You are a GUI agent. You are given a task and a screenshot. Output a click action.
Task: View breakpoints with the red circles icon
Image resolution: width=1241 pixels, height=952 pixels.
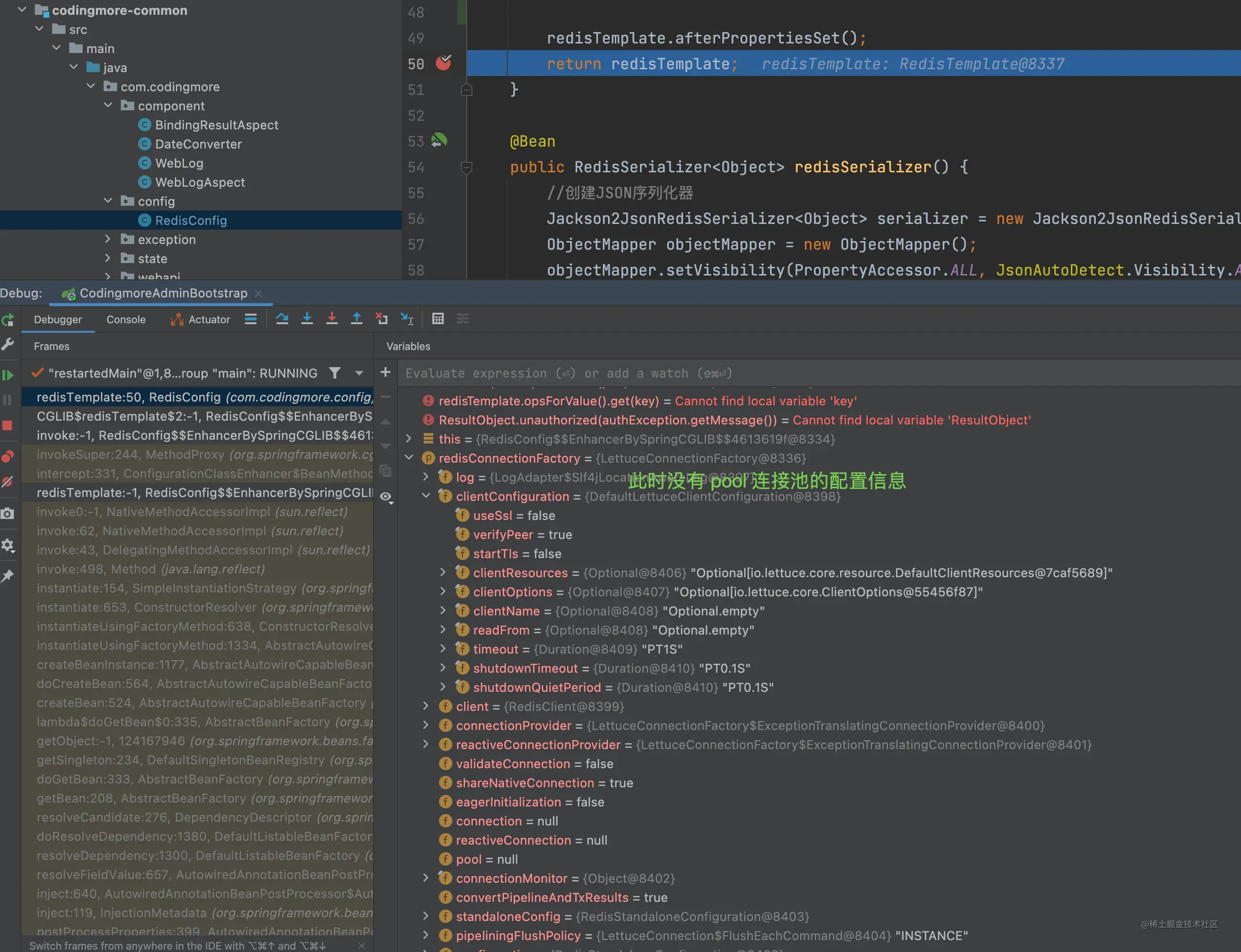coord(8,456)
